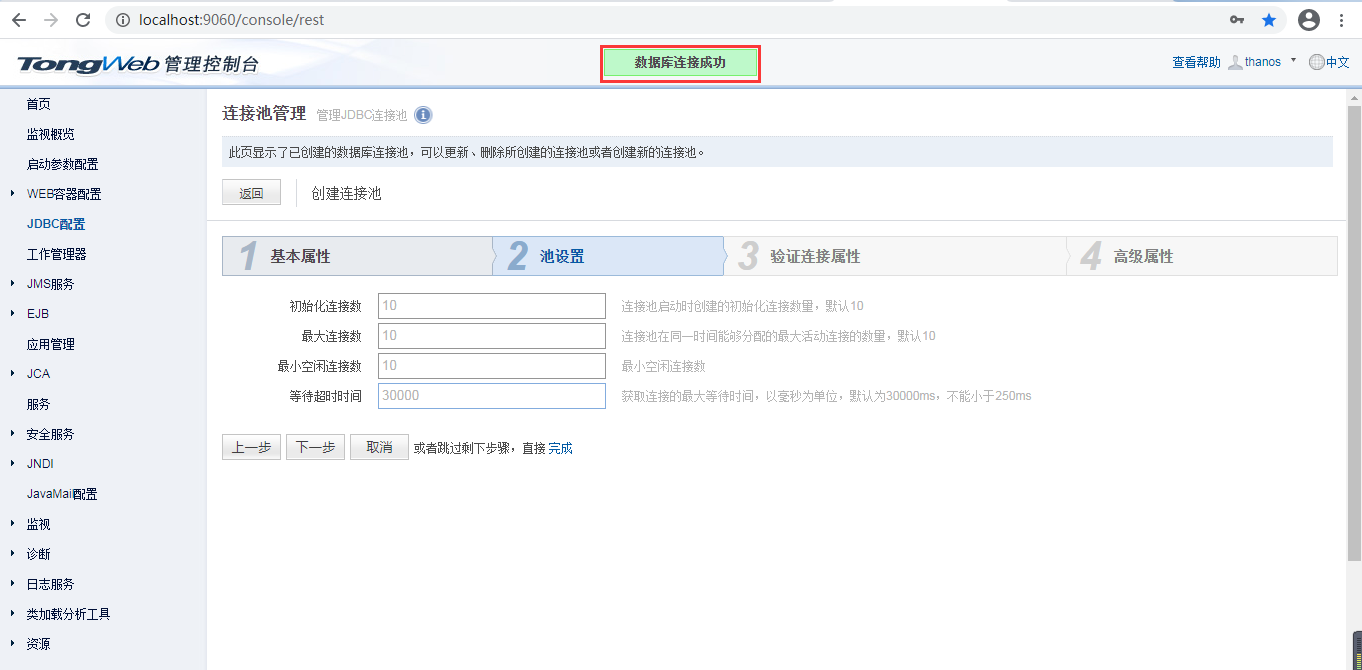Click the 初始化连接数 input field
The image size is (1362, 670).
492,306
